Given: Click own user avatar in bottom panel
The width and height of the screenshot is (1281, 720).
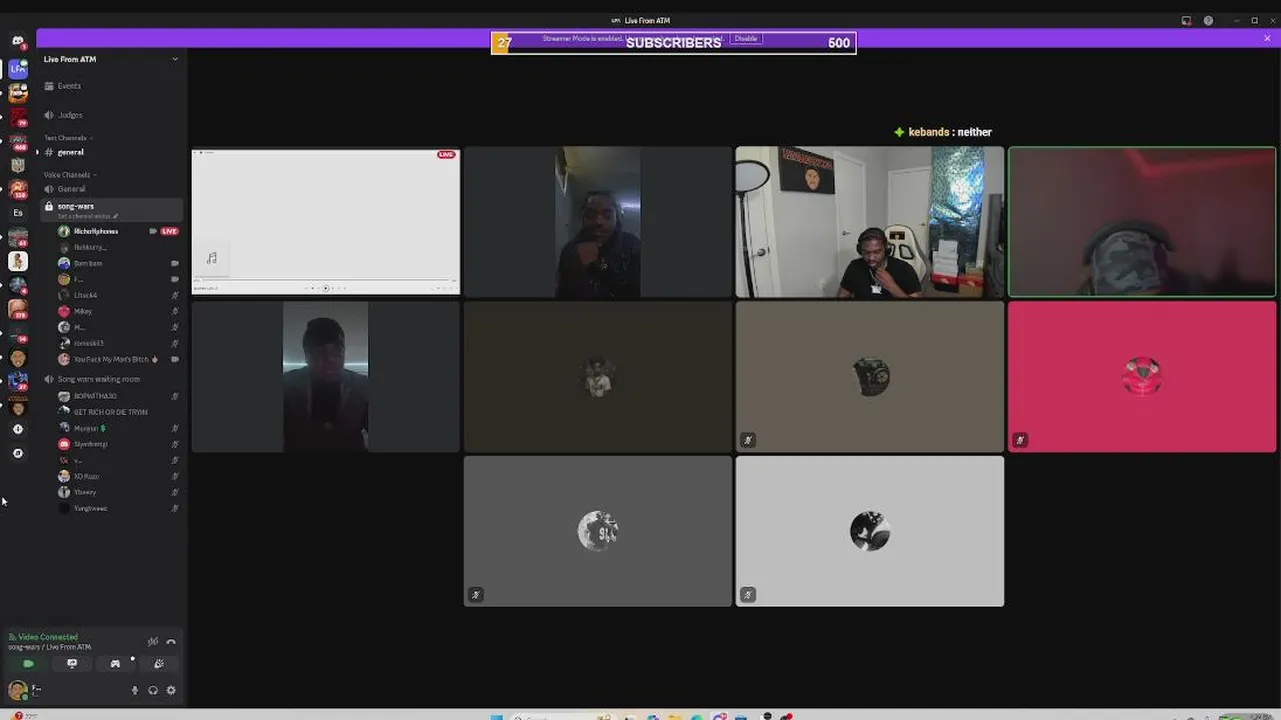Looking at the screenshot, I should tap(17, 690).
